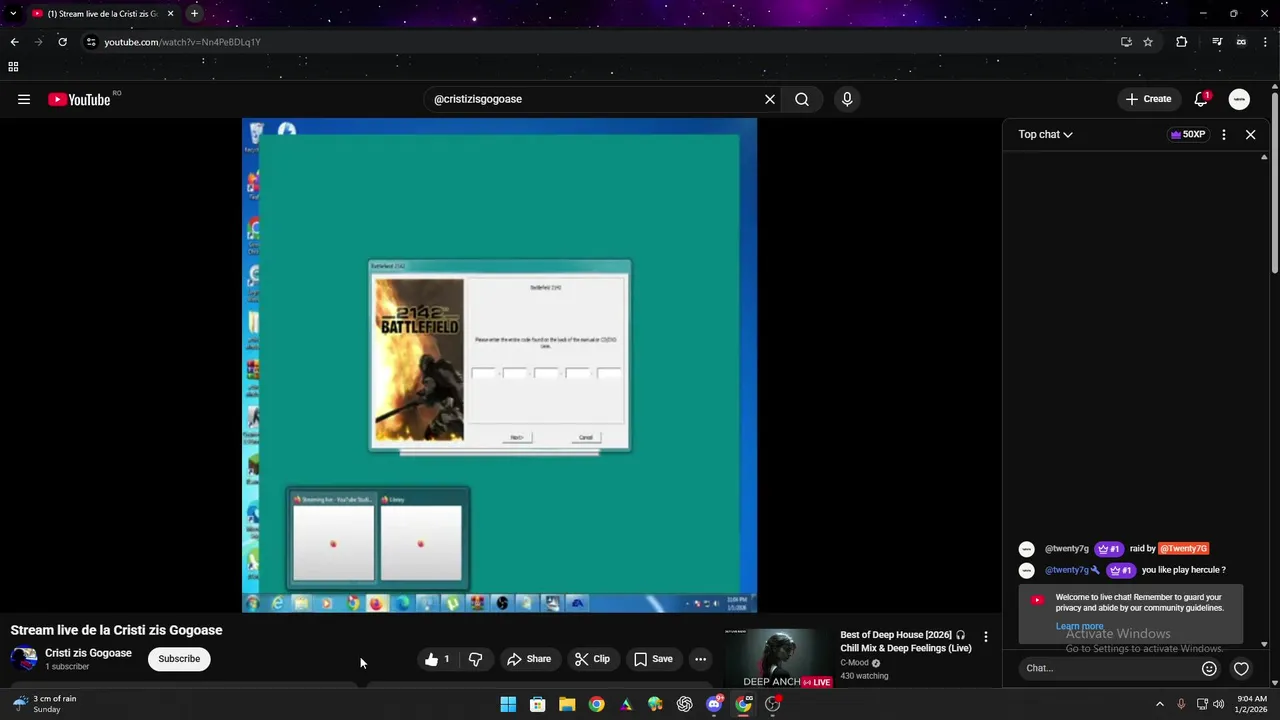Viewport: 1280px width, 720px height.
Task: Subscribe to Cristi zis Gogoase
Action: pyautogui.click(x=179, y=659)
